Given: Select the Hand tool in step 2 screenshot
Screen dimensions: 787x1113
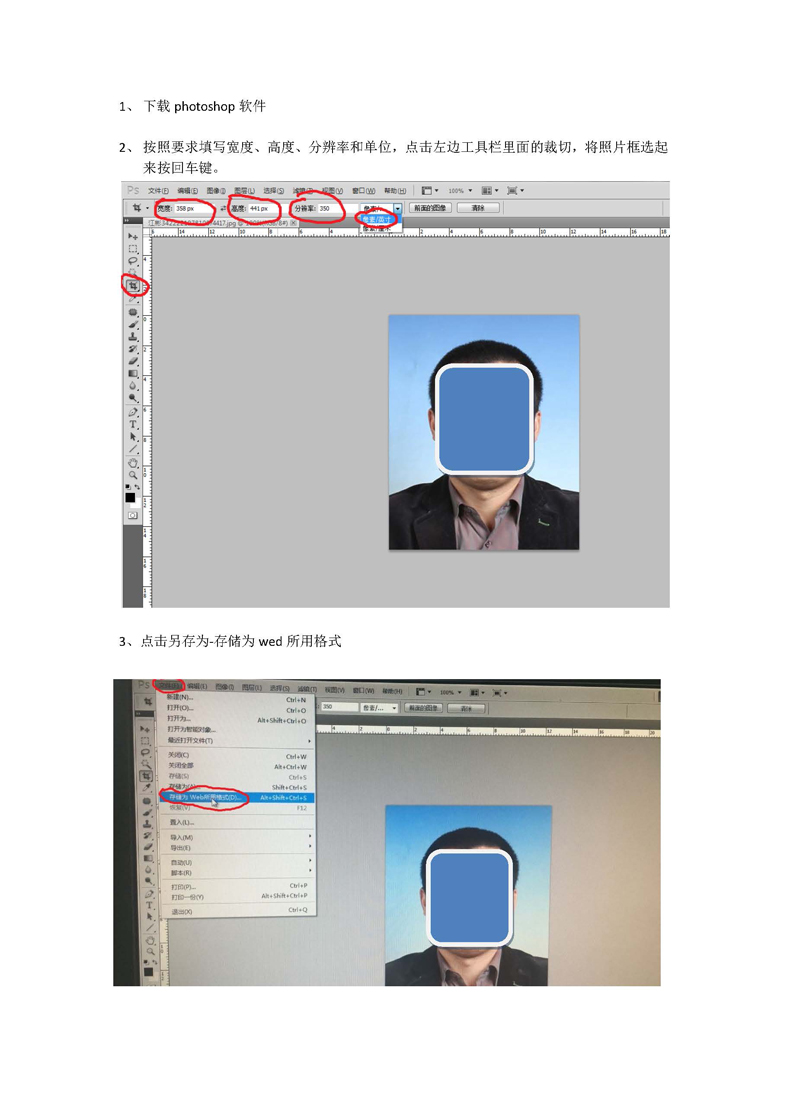Looking at the screenshot, I should point(133,461).
